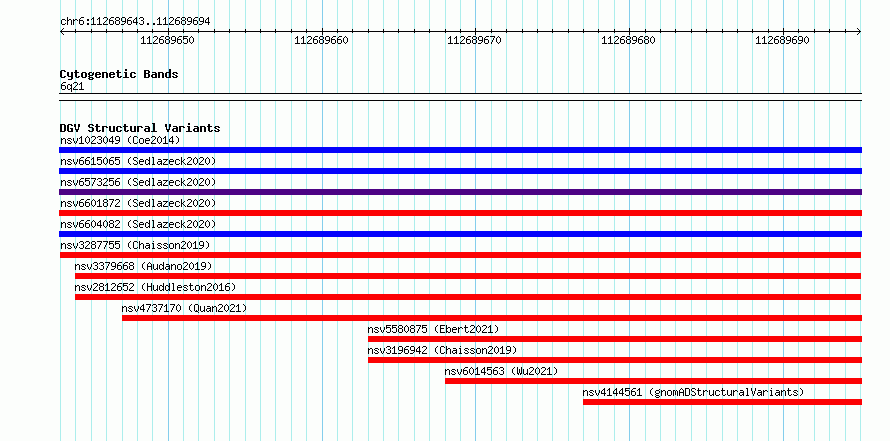Click the nsv5580875 (Ebert2021) label

[433, 329]
